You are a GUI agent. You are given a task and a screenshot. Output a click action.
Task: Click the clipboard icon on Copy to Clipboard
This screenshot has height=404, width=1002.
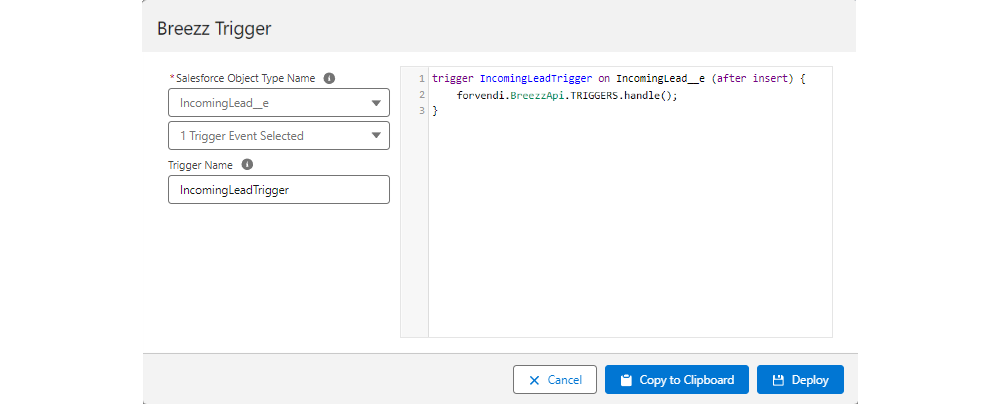[x=626, y=380]
